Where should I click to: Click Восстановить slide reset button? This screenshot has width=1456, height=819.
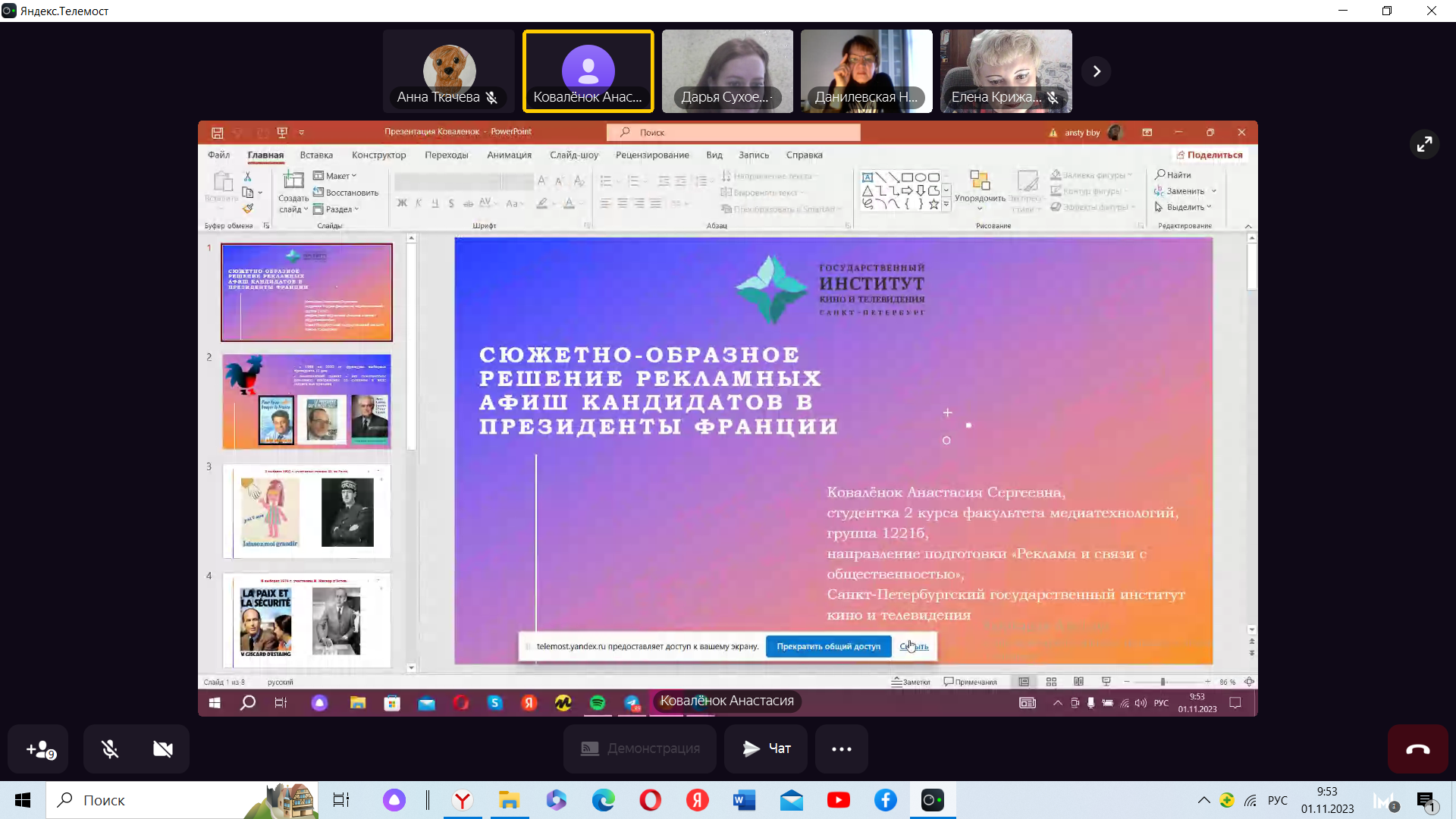click(x=346, y=193)
